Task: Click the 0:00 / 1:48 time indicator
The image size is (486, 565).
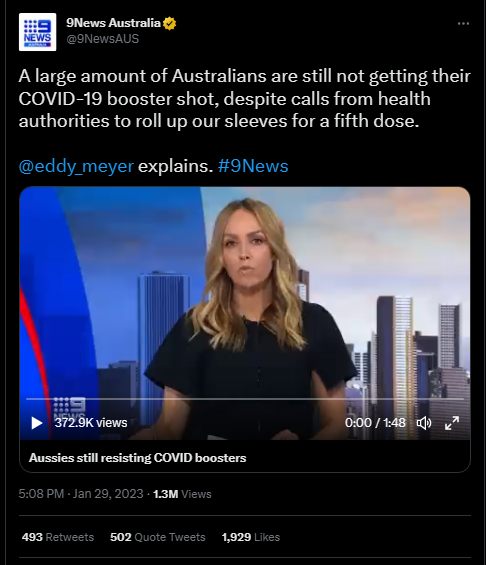Action: pos(375,422)
